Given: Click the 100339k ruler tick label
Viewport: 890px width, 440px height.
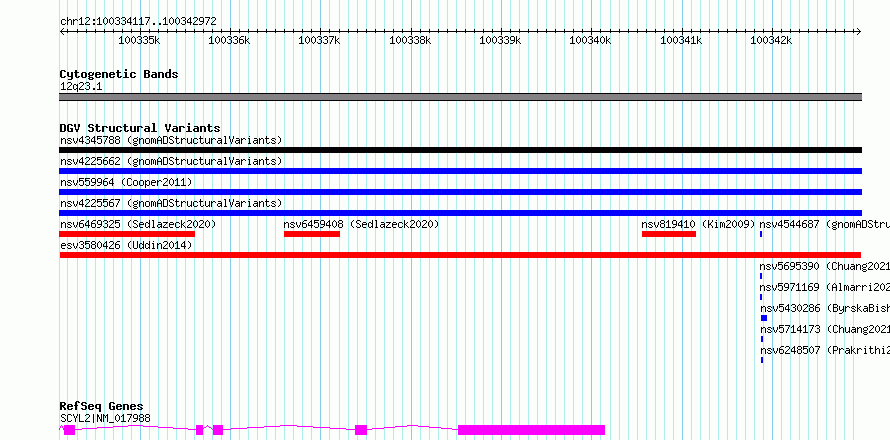Looking at the screenshot, I should point(500,40).
